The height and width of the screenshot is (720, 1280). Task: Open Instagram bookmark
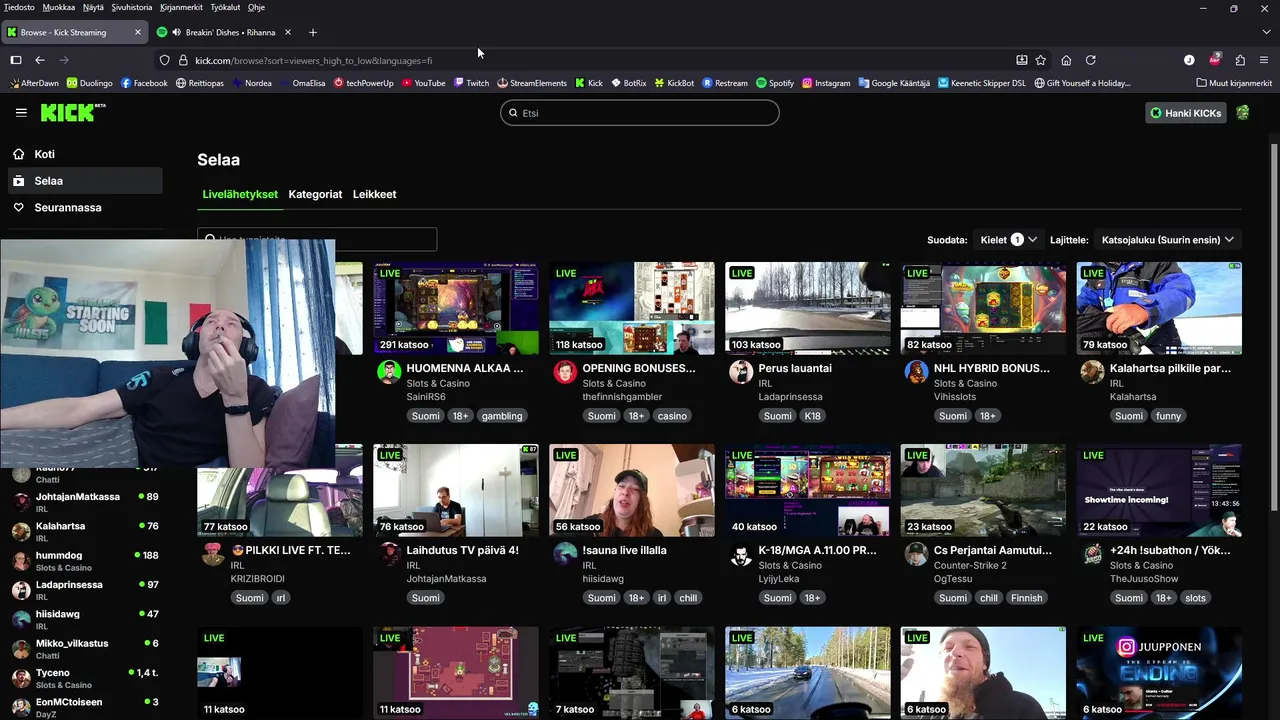826,83
